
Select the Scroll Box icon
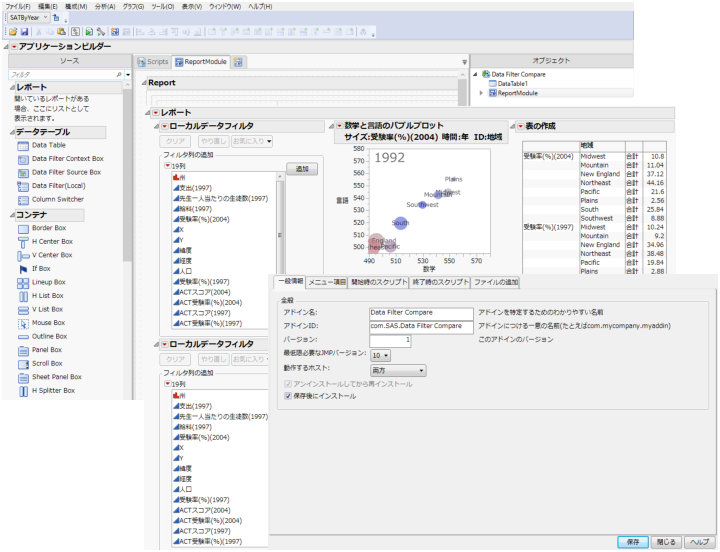pyautogui.click(x=23, y=364)
